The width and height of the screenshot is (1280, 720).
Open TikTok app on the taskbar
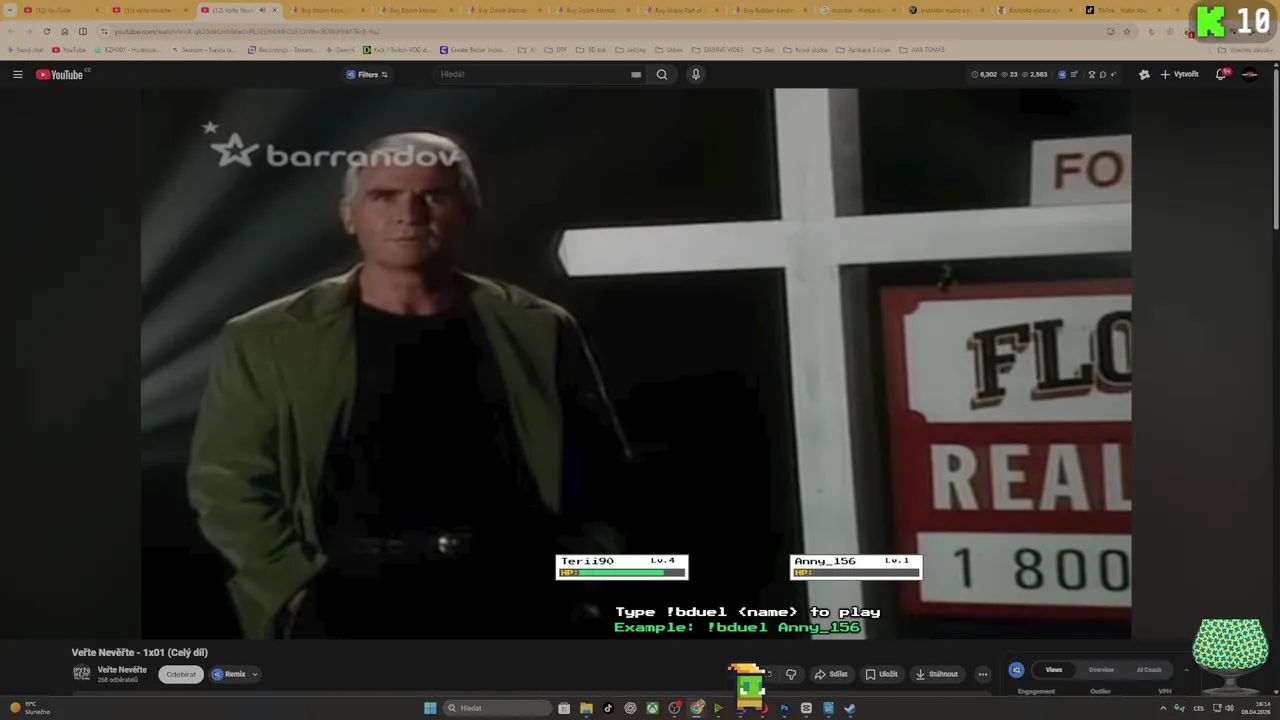click(x=608, y=708)
